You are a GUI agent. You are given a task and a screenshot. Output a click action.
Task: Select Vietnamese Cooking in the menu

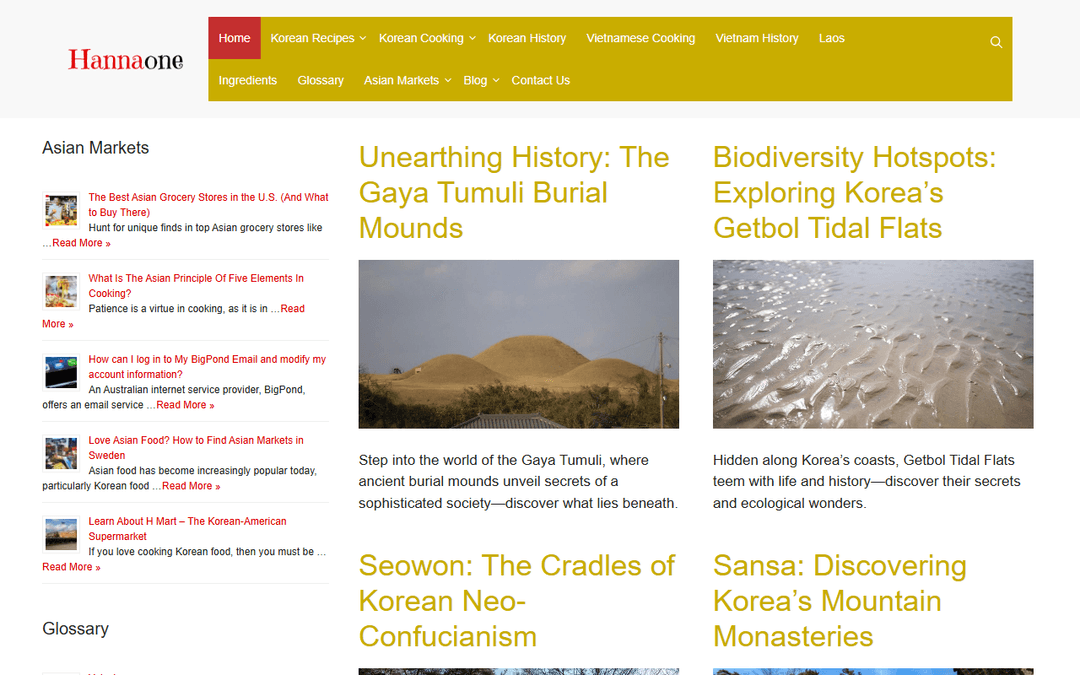click(641, 38)
